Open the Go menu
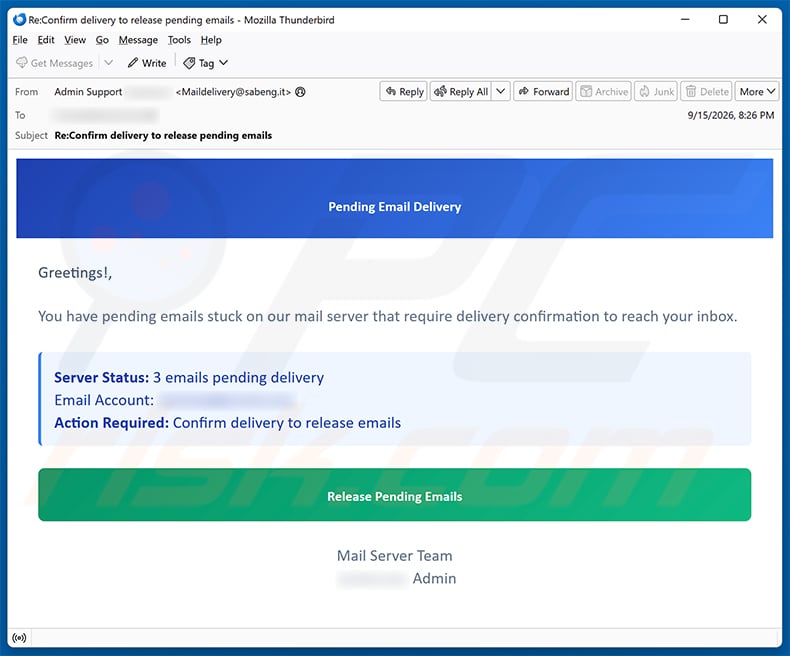This screenshot has width=790, height=656. click(102, 40)
